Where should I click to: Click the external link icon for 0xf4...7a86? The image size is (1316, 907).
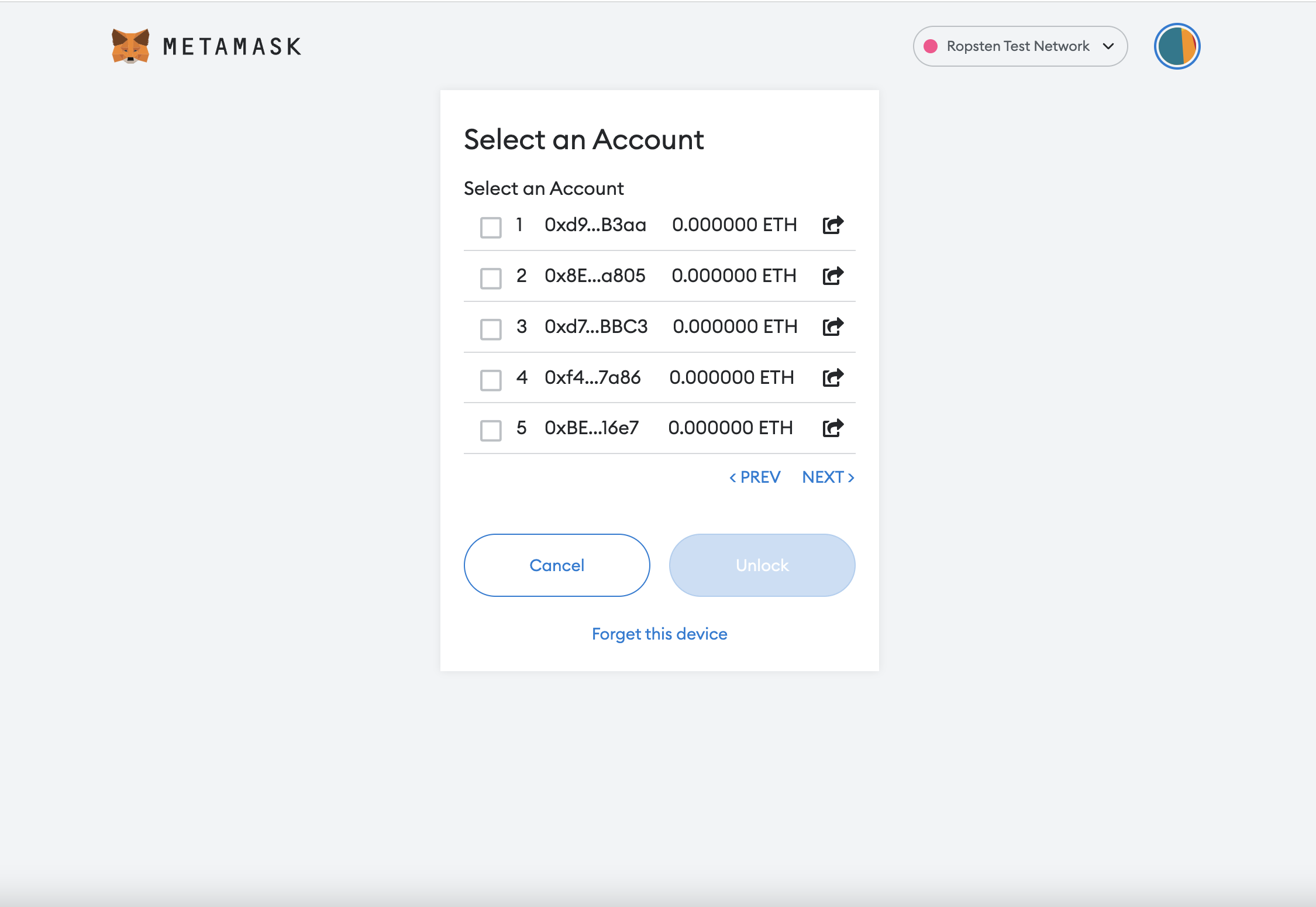coord(833,377)
